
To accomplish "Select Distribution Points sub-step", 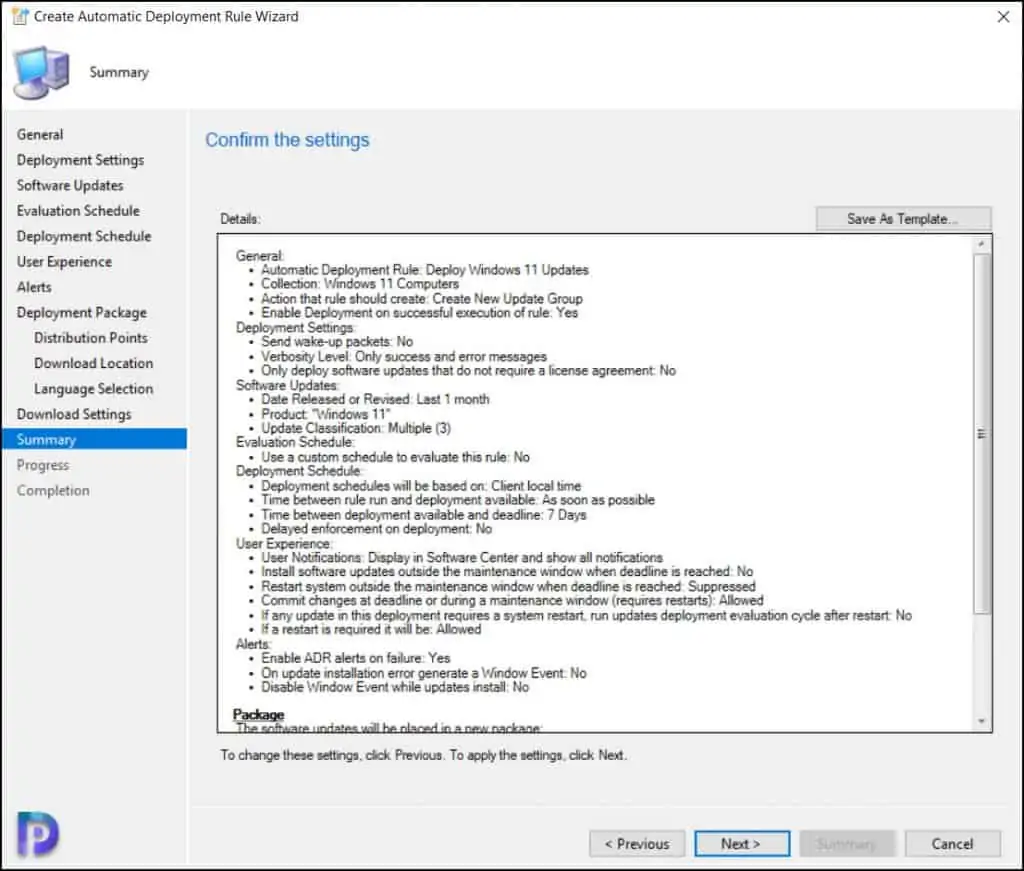I will pos(91,338).
